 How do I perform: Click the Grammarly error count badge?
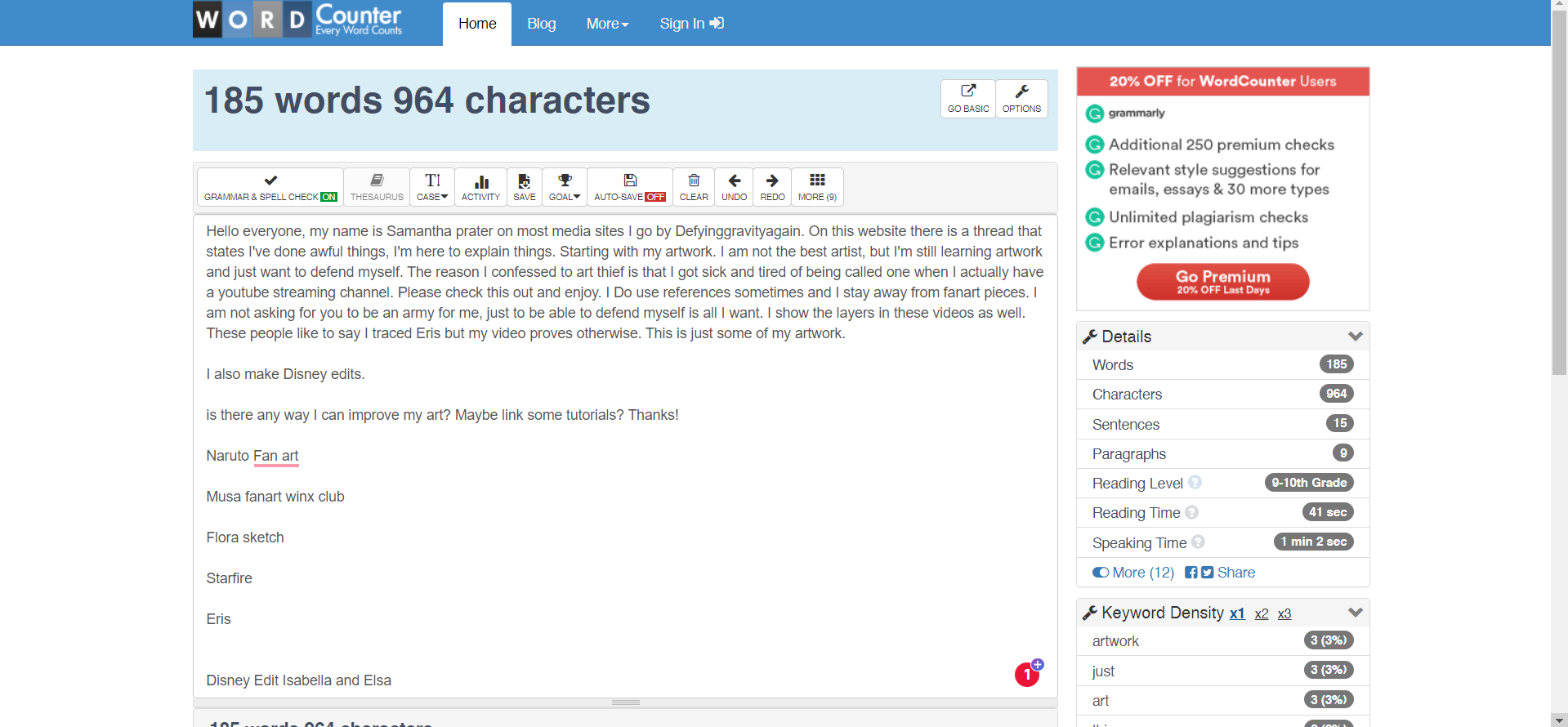coord(1027,675)
